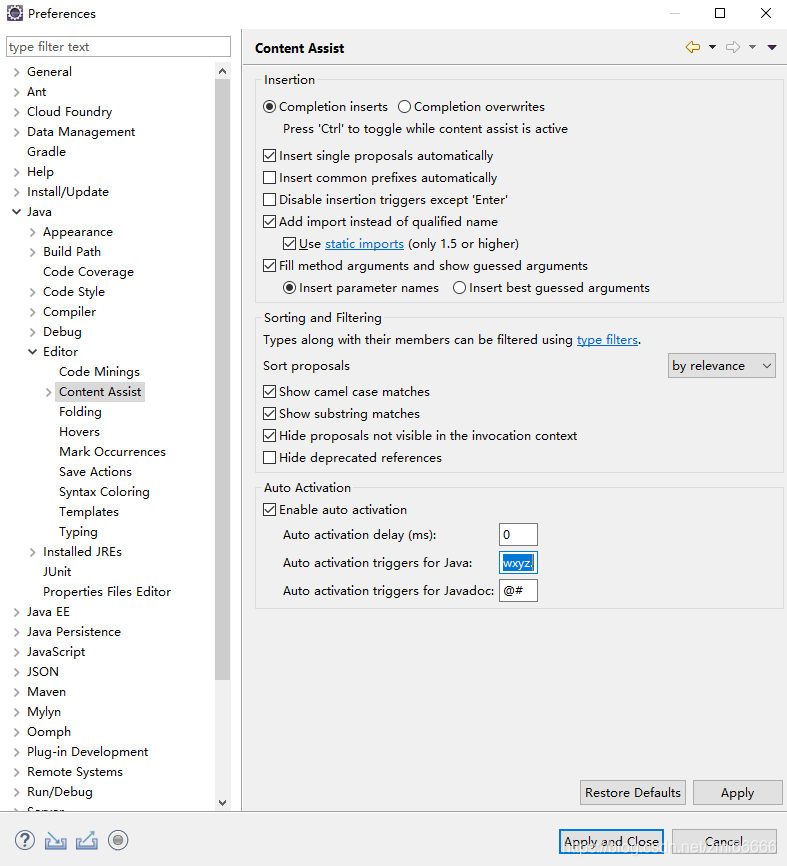Enable Disable insertion triggers except Enter
Image resolution: width=787 pixels, height=866 pixels.
click(270, 199)
